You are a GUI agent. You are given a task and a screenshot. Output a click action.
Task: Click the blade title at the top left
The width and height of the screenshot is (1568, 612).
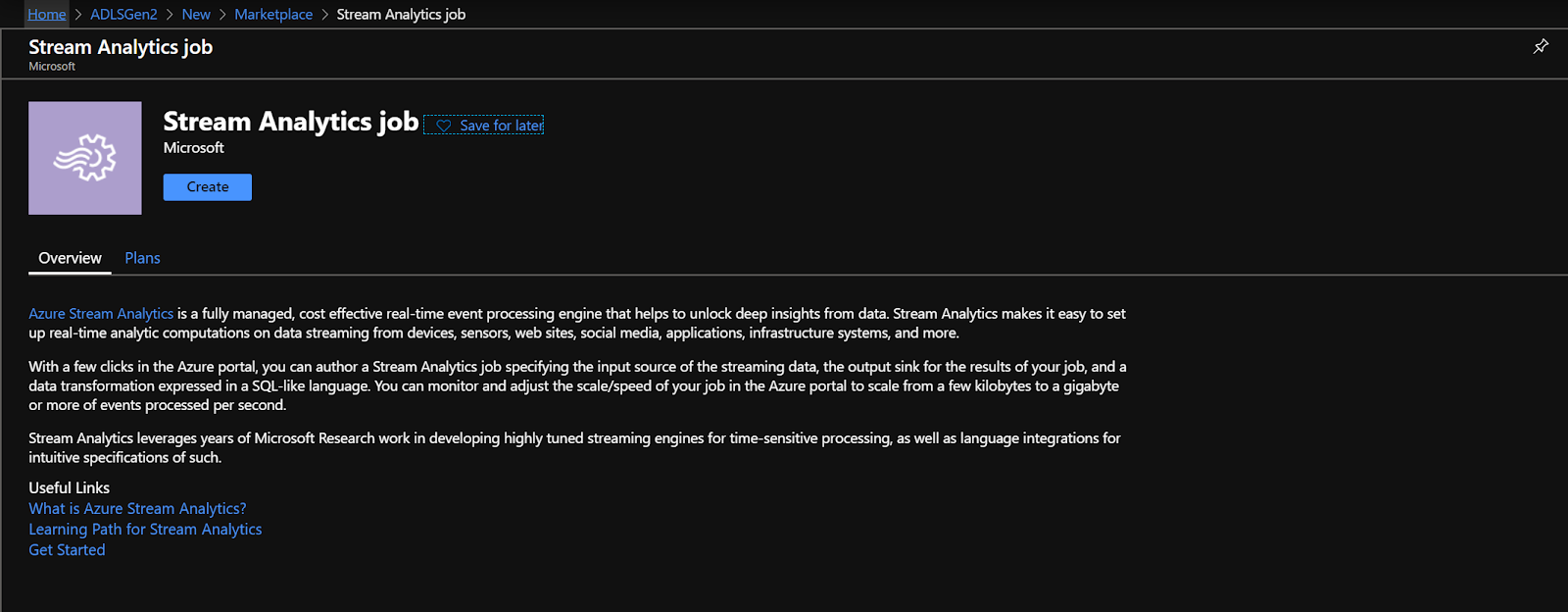[121, 47]
